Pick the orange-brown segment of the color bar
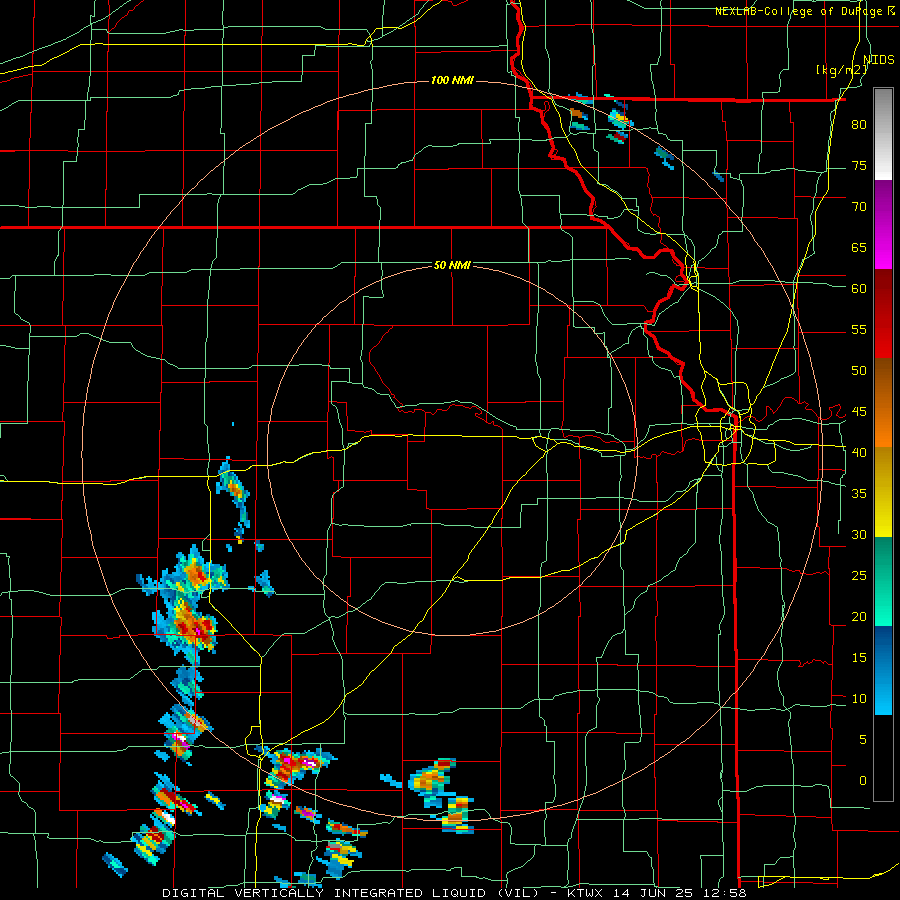The width and height of the screenshot is (900, 900). 883,402
